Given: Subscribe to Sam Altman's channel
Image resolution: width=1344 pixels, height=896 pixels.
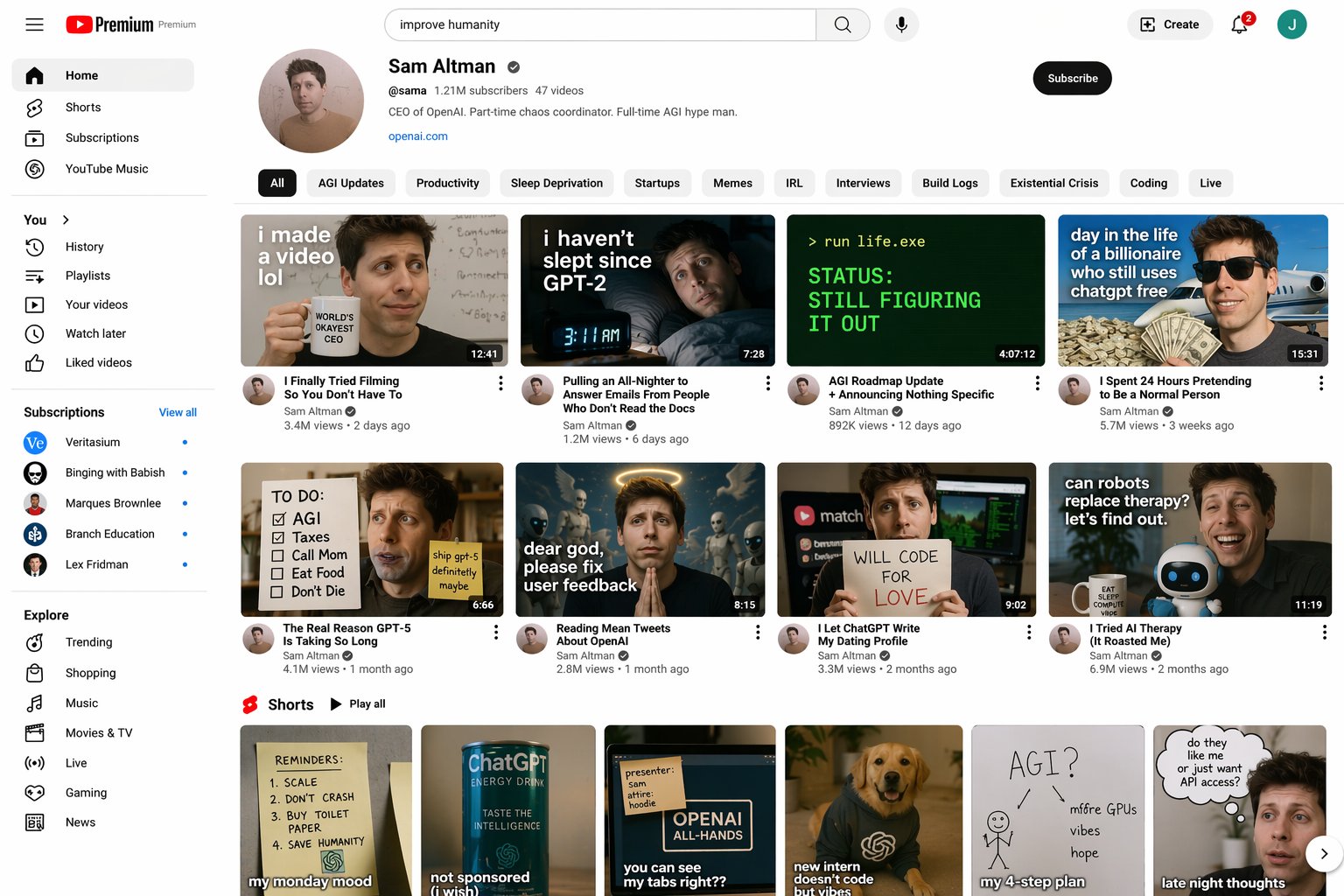Looking at the screenshot, I should pyautogui.click(x=1072, y=78).
